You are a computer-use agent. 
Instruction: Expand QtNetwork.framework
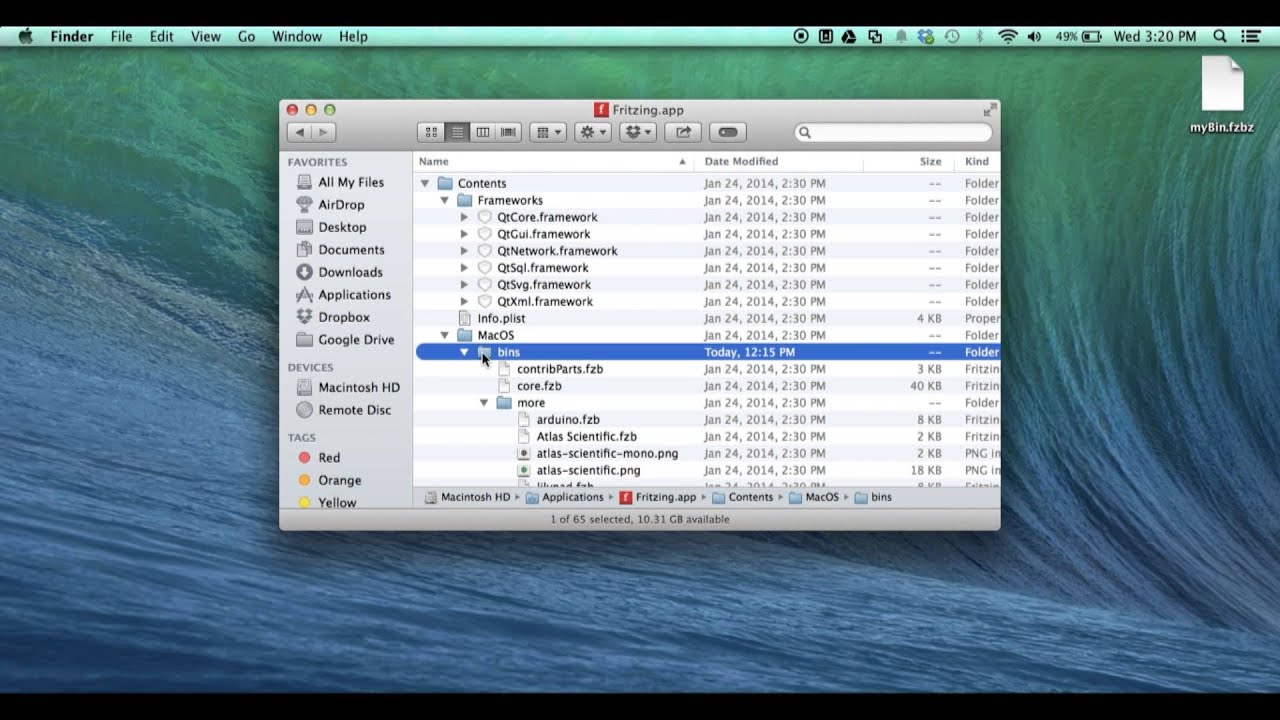tap(464, 251)
